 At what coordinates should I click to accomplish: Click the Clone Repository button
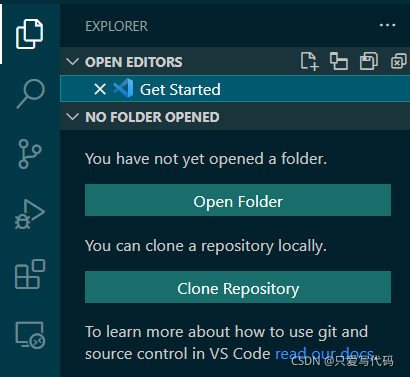pos(238,287)
